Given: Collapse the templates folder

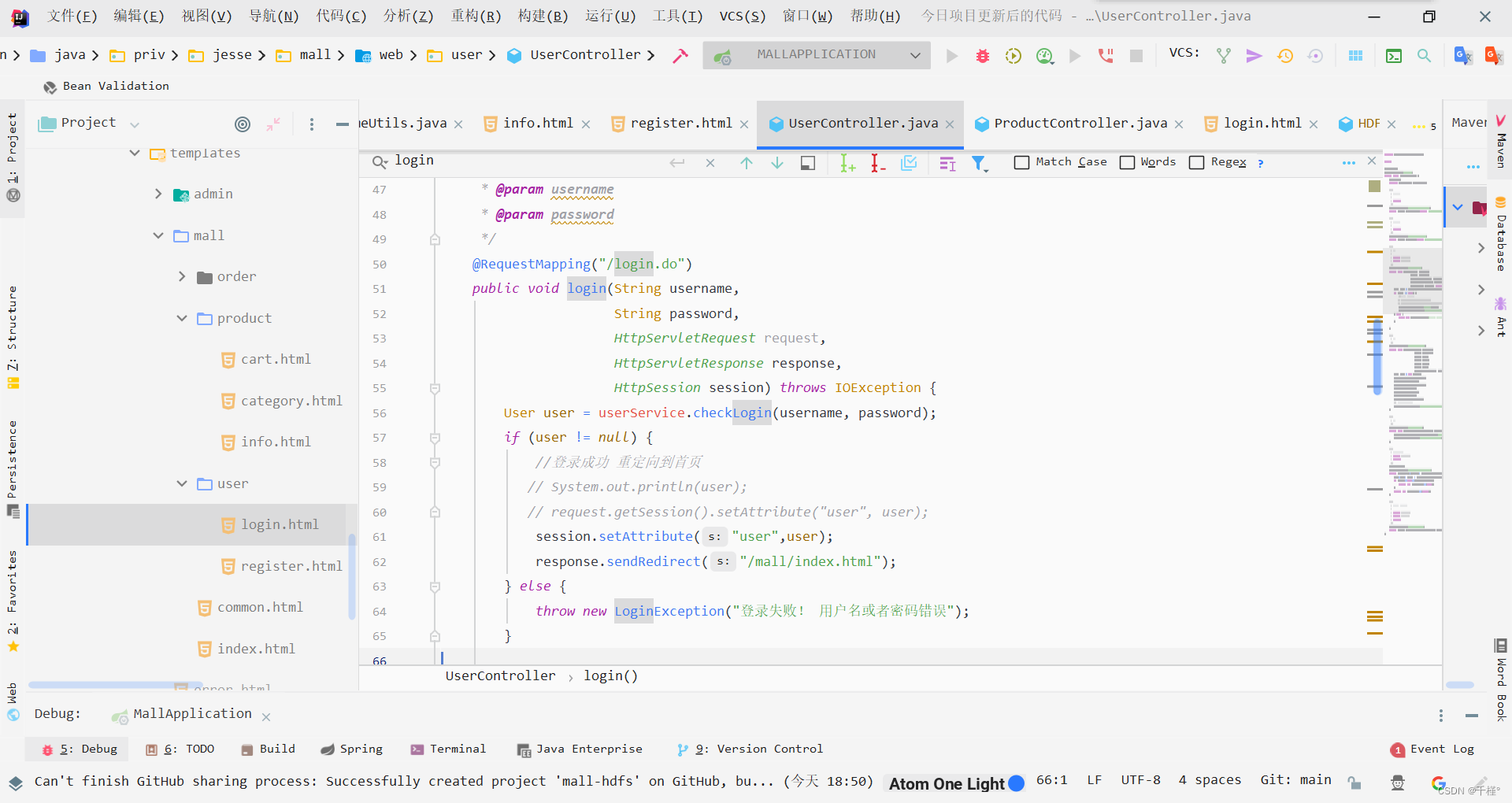Looking at the screenshot, I should click(135, 153).
